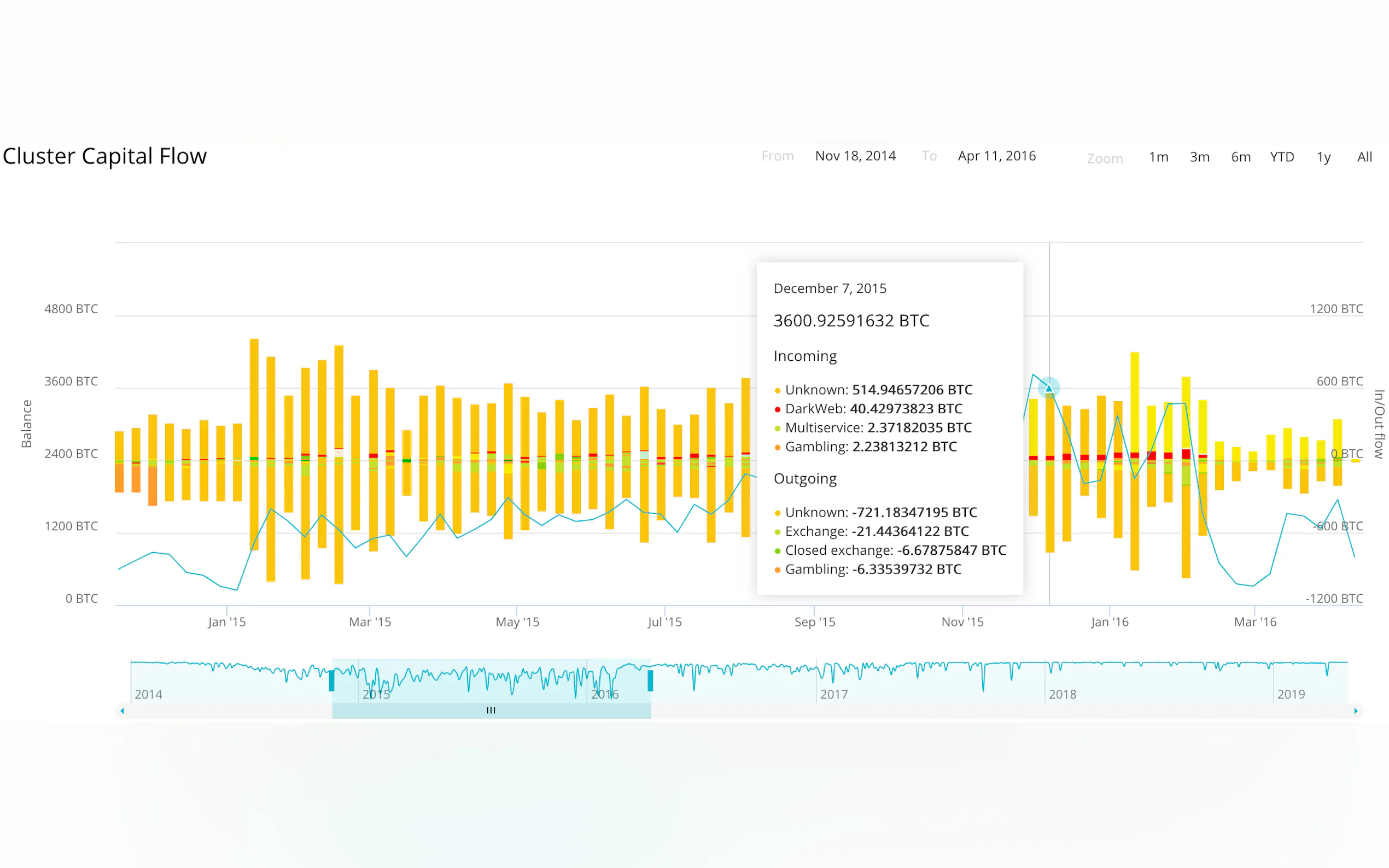The height and width of the screenshot is (868, 1389).
Task: Grab the left navigator range handle
Action: pos(331,681)
